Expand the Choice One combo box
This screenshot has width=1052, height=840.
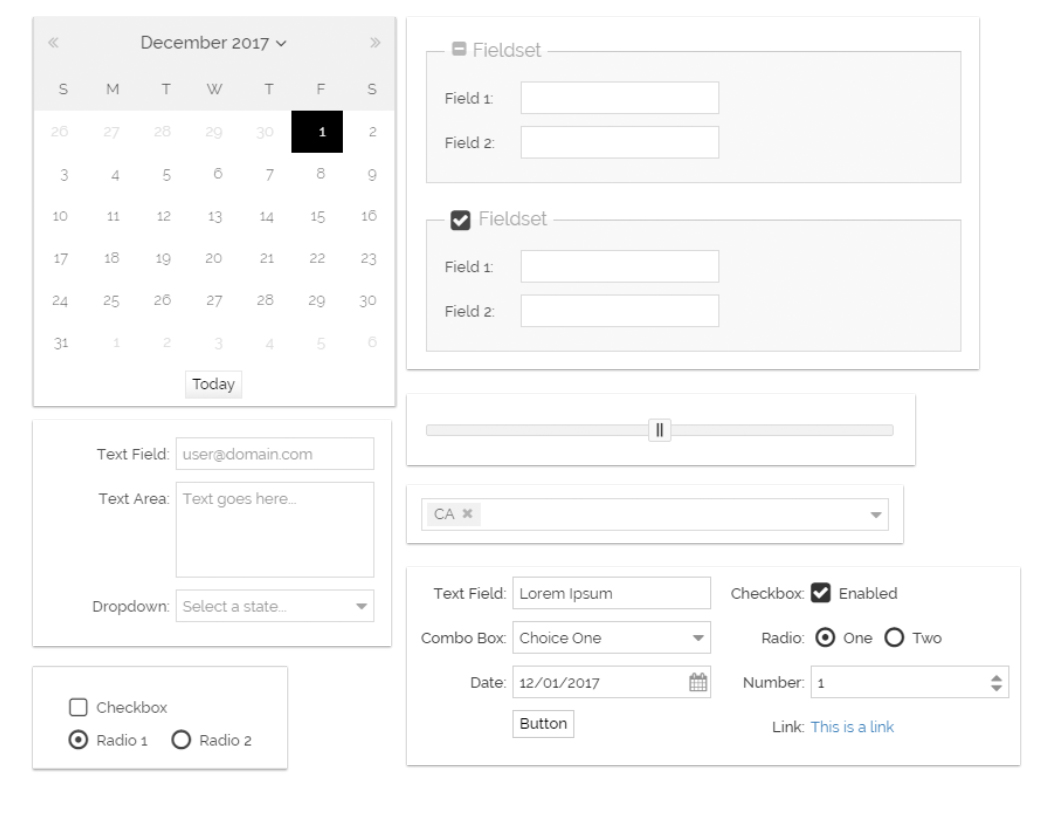coord(696,638)
